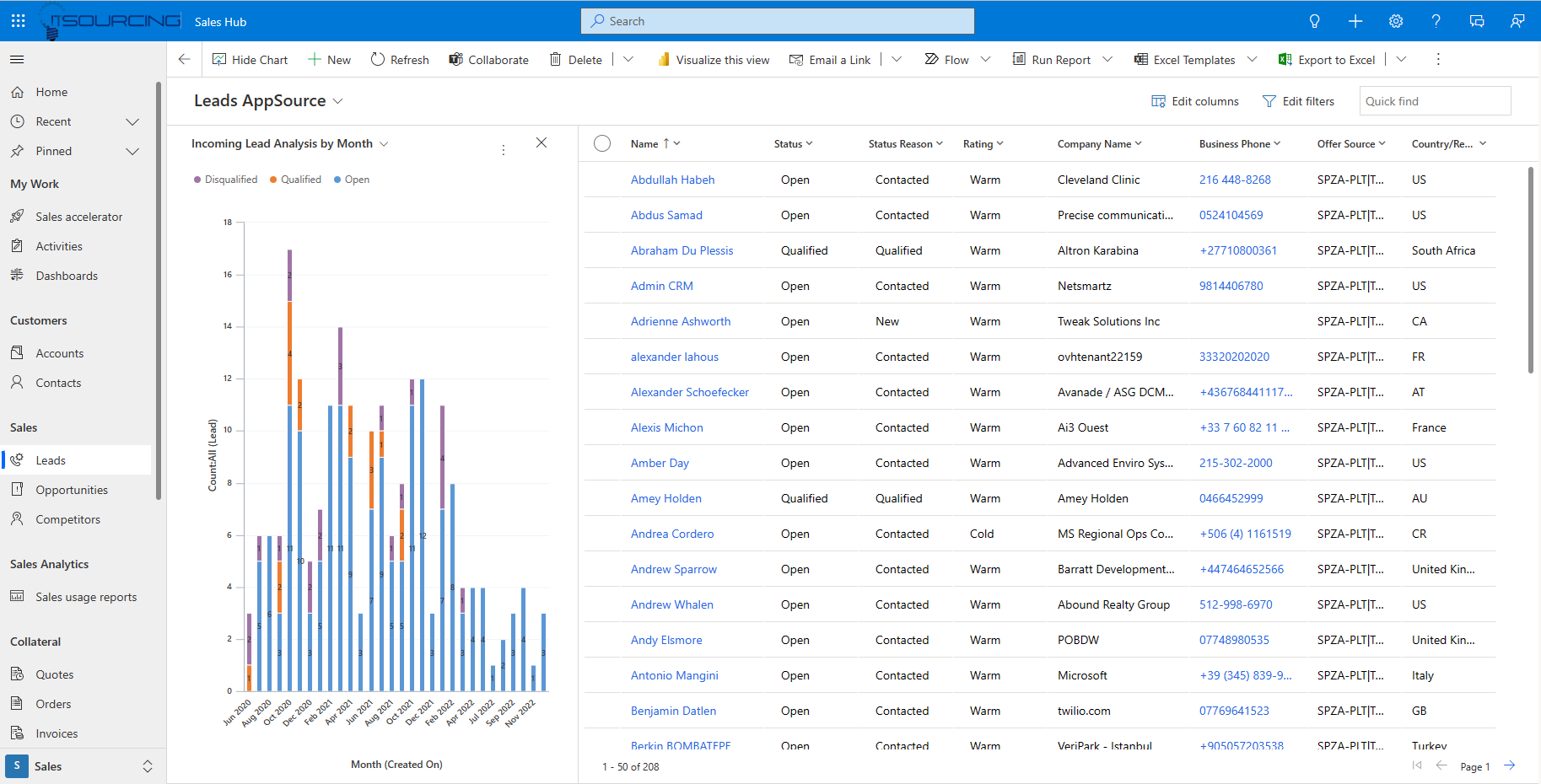Click the Collaborate Teams button
This screenshot has height=784, width=1541.
click(x=488, y=60)
